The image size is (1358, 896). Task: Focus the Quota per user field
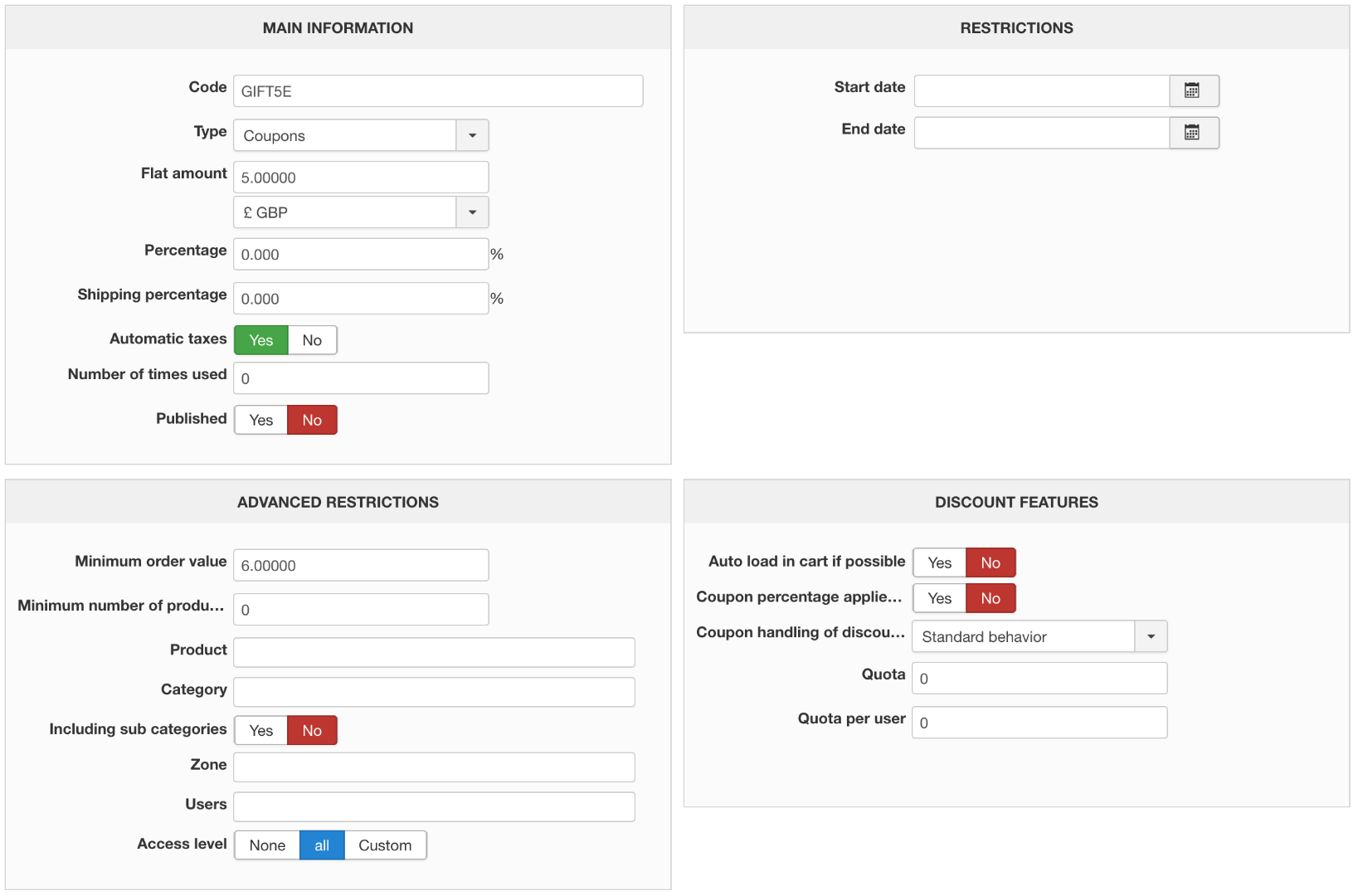click(1039, 723)
